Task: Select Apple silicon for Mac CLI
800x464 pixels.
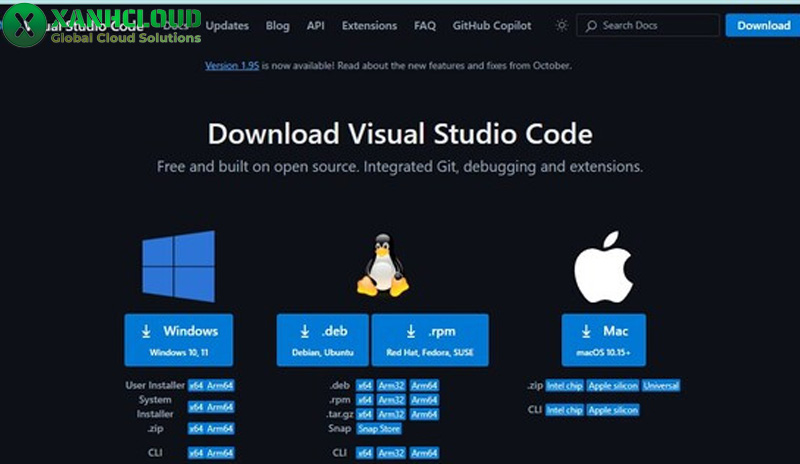Action: tap(613, 410)
